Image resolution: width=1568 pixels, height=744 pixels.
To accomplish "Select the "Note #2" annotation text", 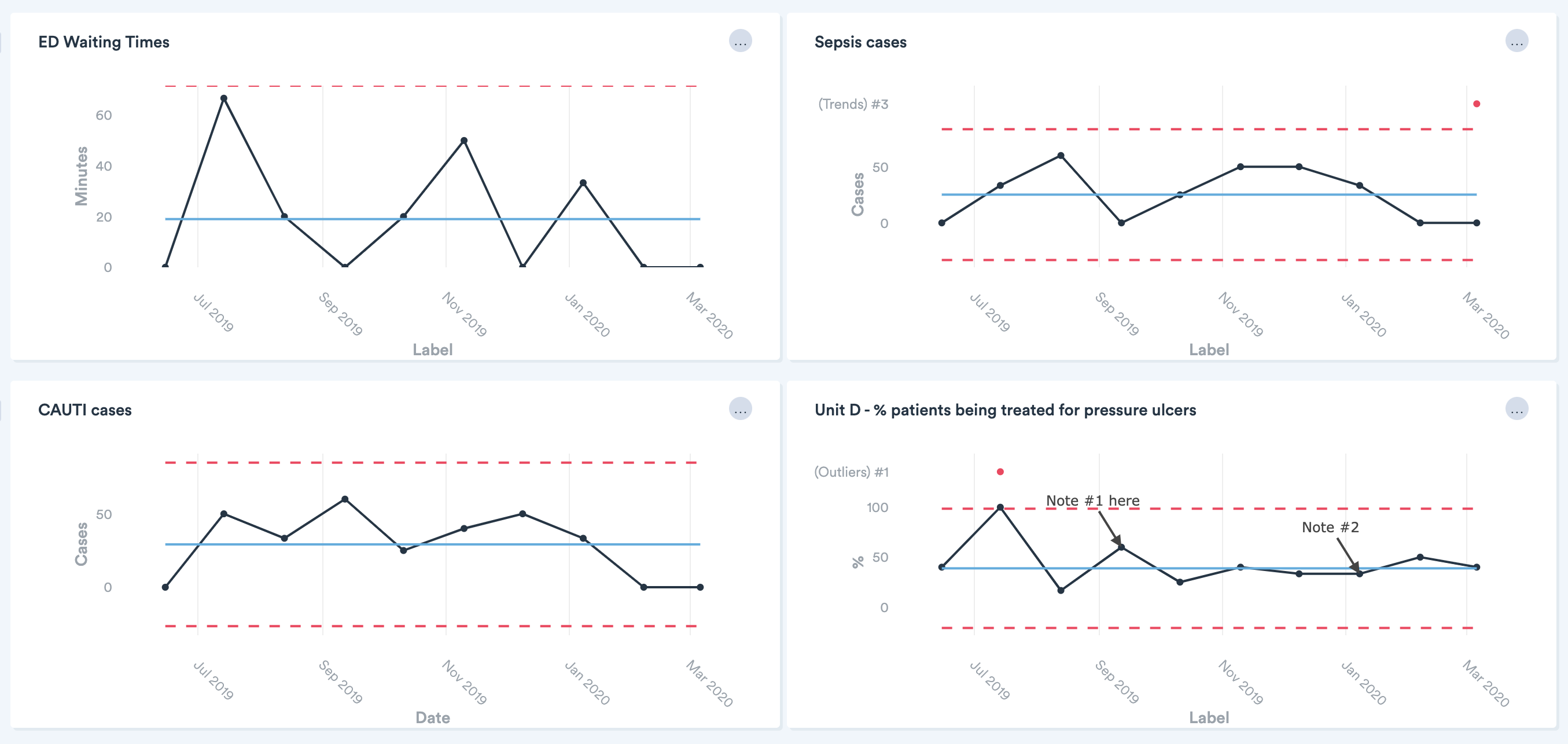I will pyautogui.click(x=1330, y=527).
